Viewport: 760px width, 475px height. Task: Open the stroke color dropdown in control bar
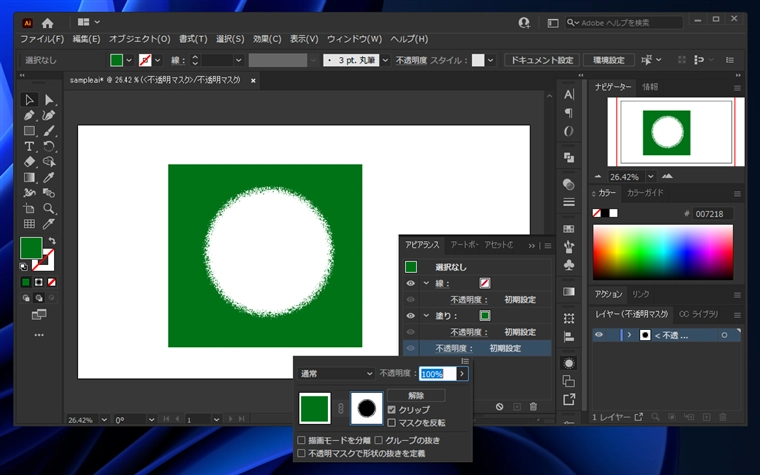tap(158, 60)
